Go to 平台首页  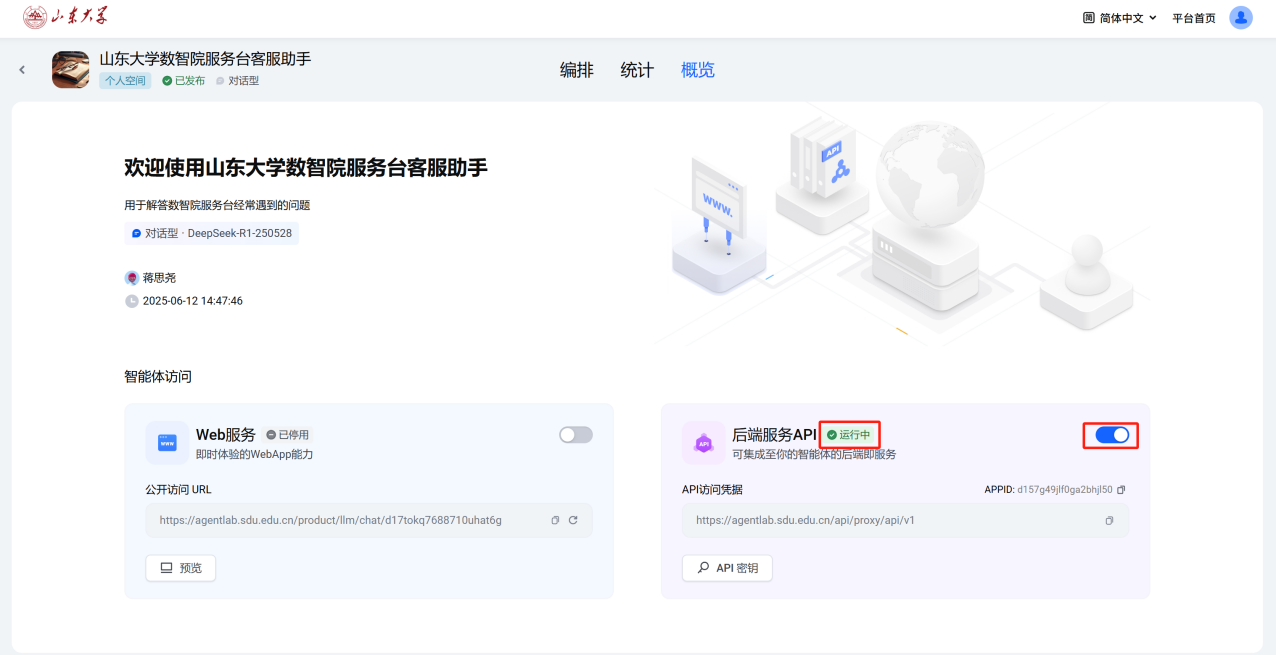1194,18
